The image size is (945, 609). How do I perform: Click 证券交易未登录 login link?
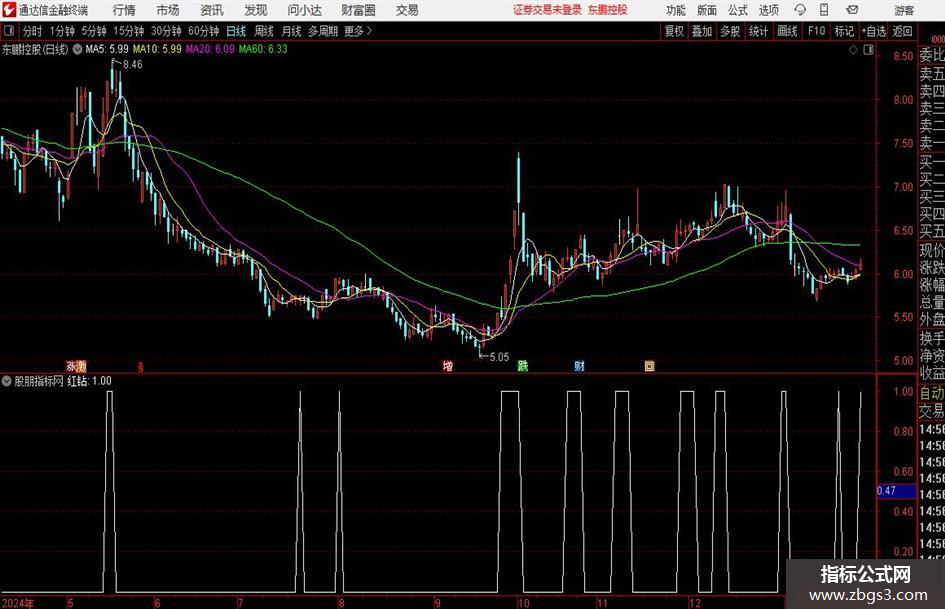547,10
